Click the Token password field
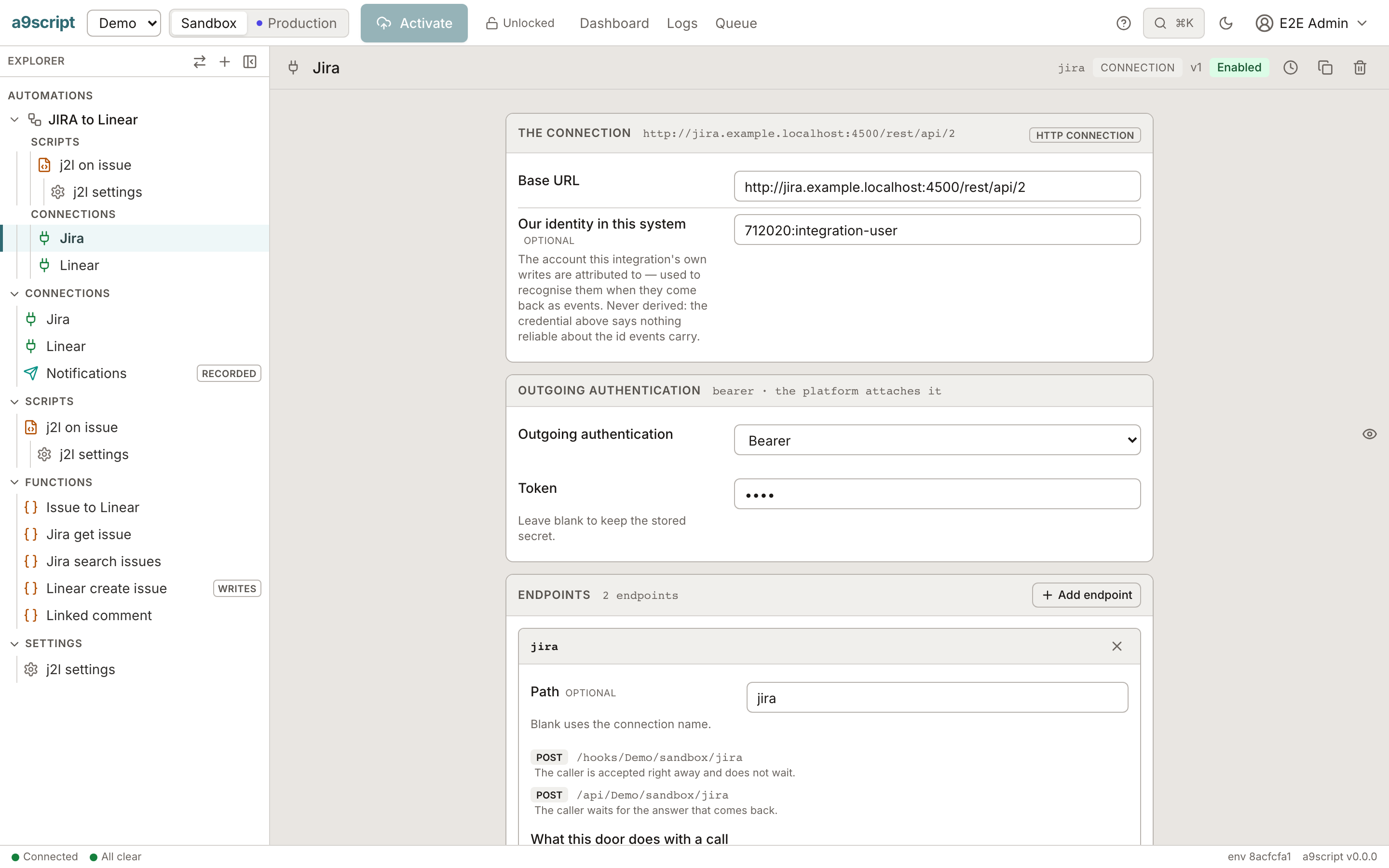 coord(937,494)
